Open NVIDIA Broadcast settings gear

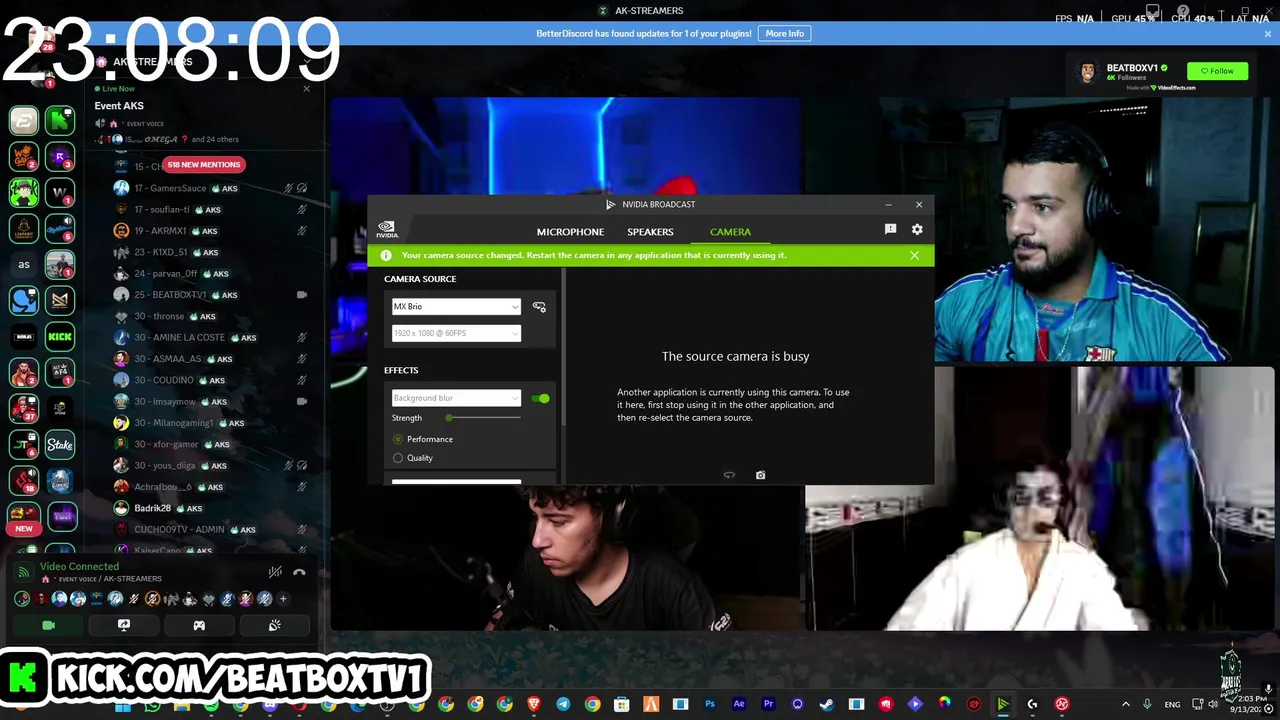(917, 229)
